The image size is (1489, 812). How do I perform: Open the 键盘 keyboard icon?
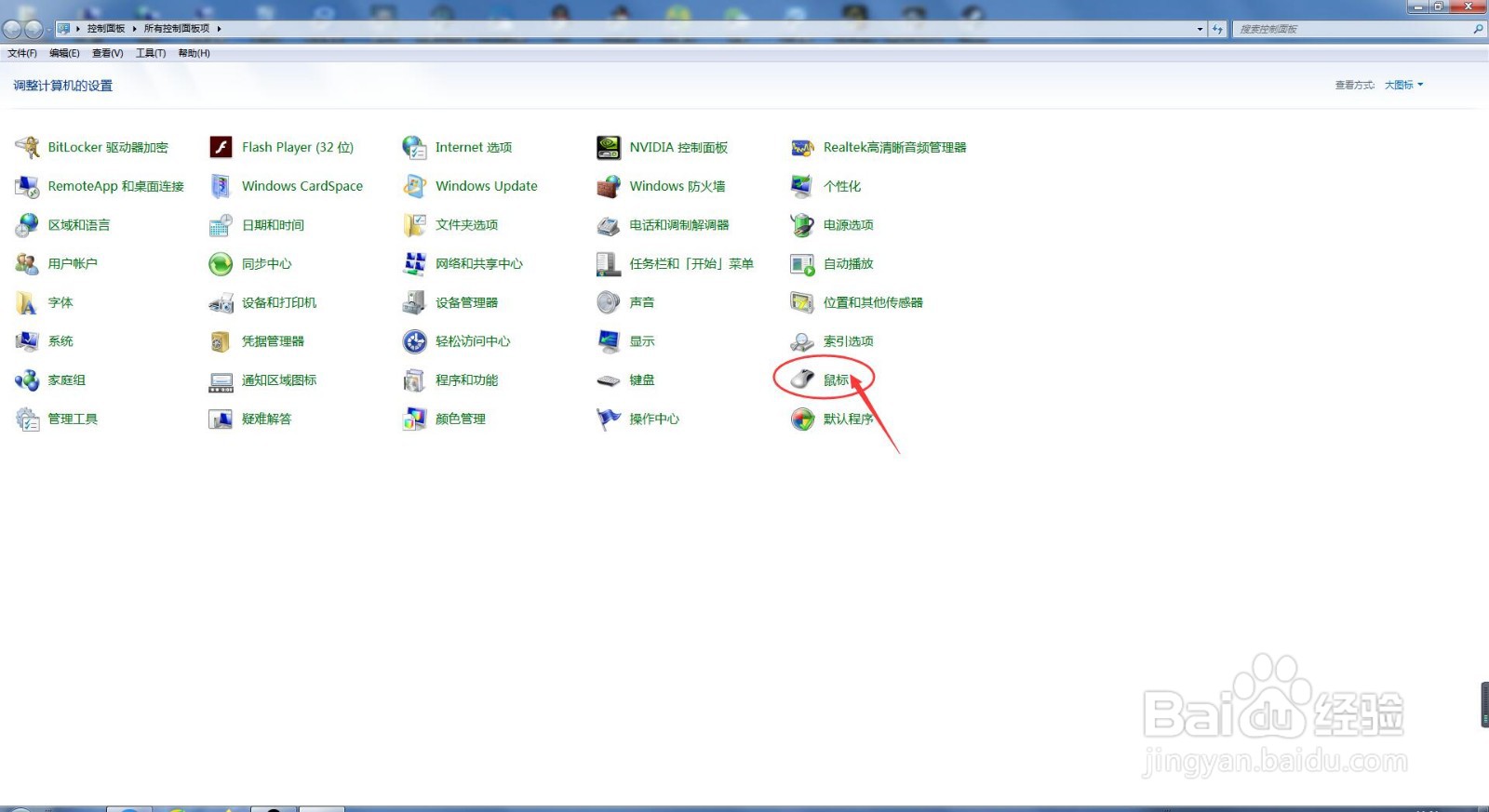pyautogui.click(x=609, y=379)
